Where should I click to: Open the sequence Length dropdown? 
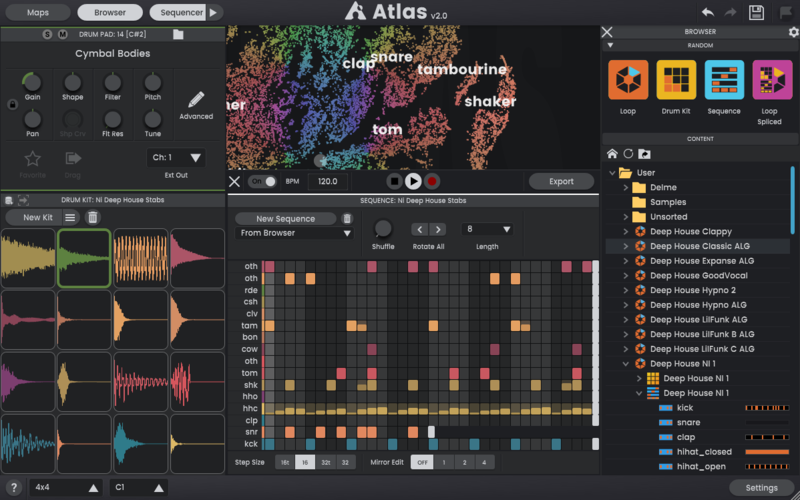[488, 229]
